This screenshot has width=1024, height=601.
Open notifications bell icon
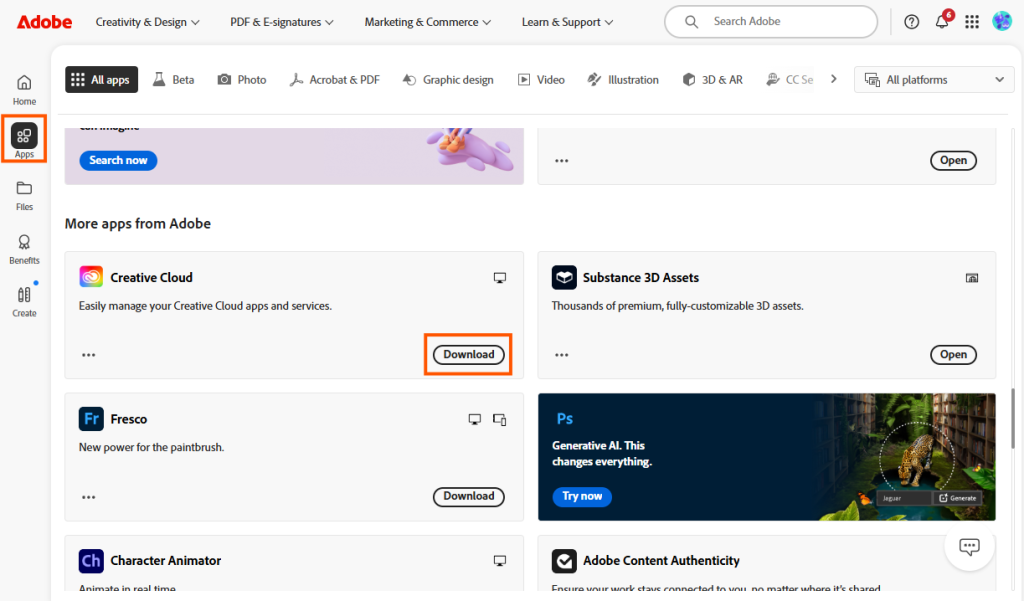tap(942, 22)
